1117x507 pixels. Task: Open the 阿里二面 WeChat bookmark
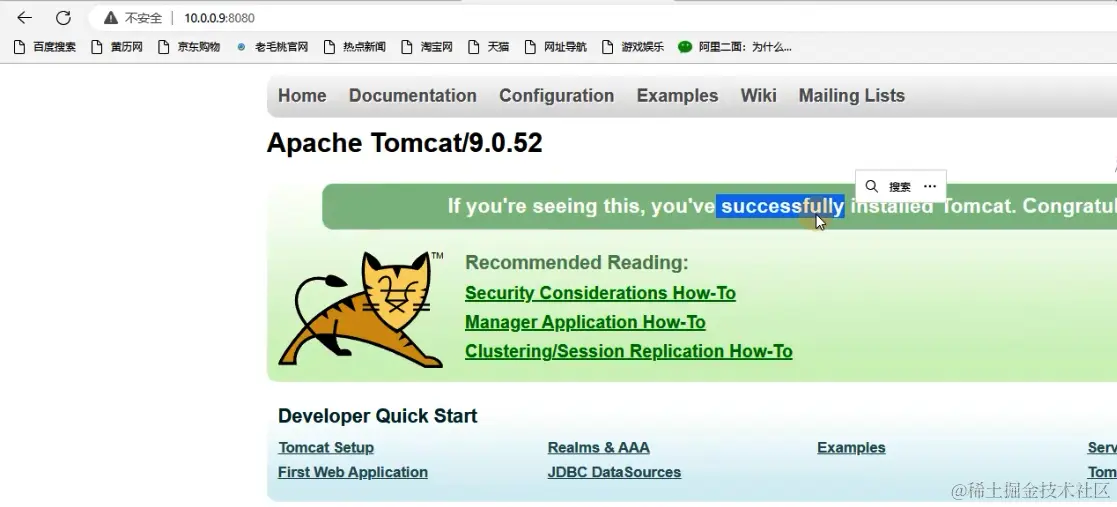coord(734,47)
